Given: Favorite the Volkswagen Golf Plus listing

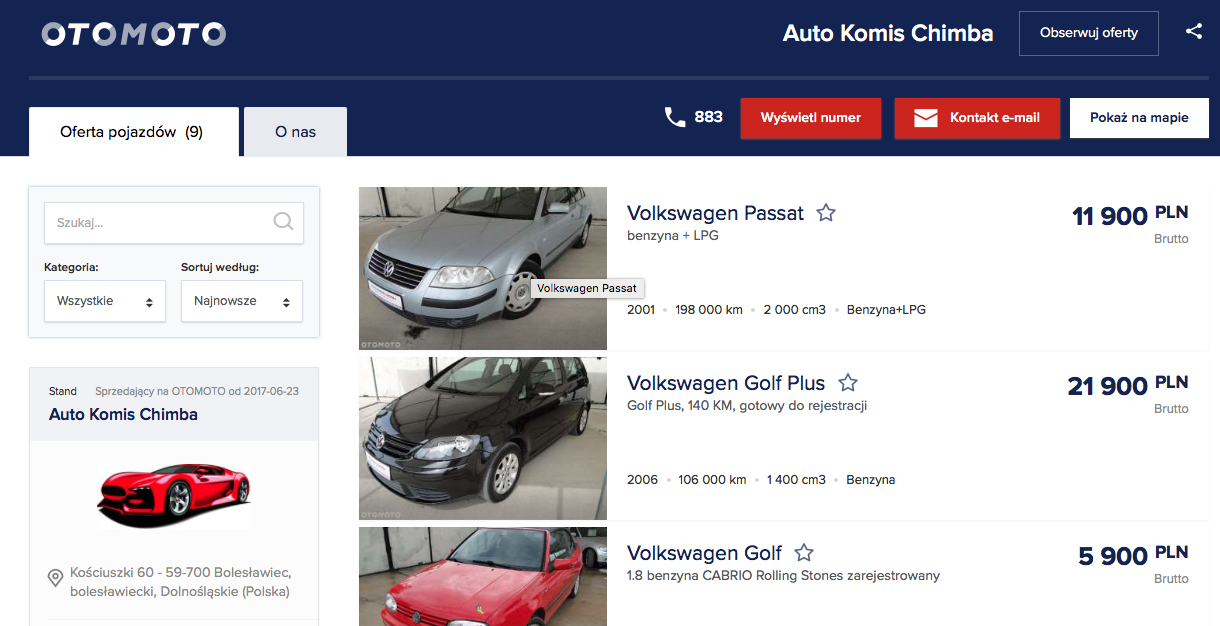Looking at the screenshot, I should 848,383.
